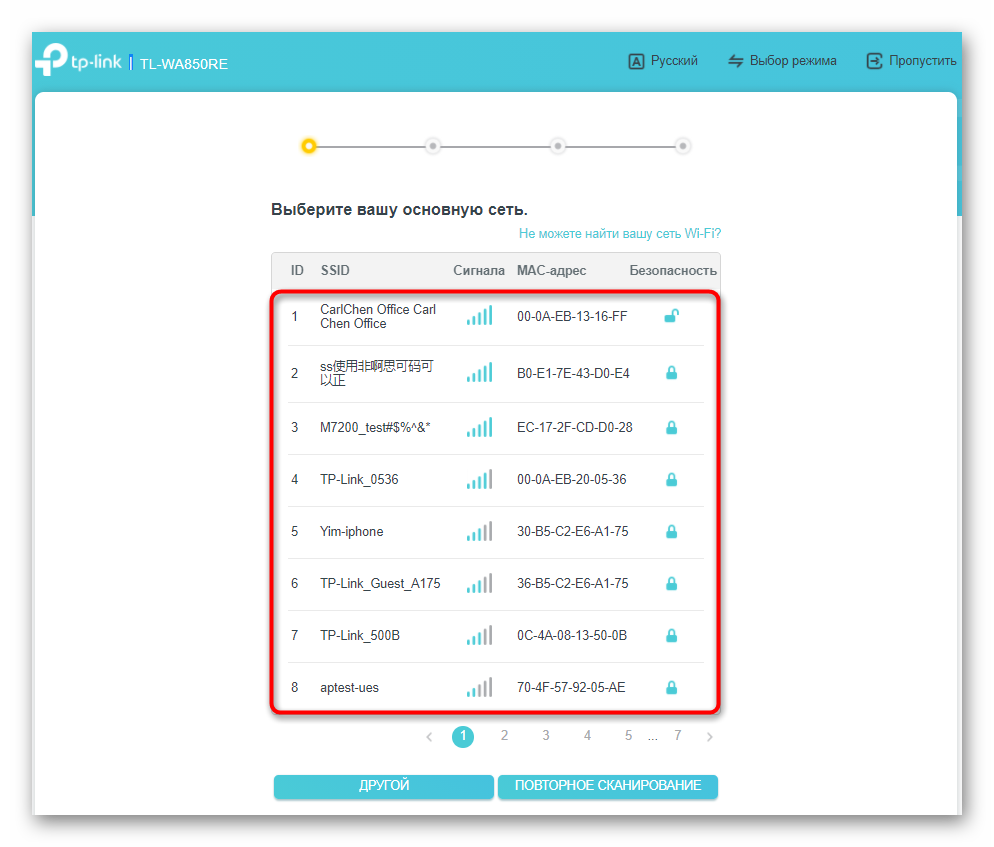Select the Yim-iphone network

click(x=496, y=532)
